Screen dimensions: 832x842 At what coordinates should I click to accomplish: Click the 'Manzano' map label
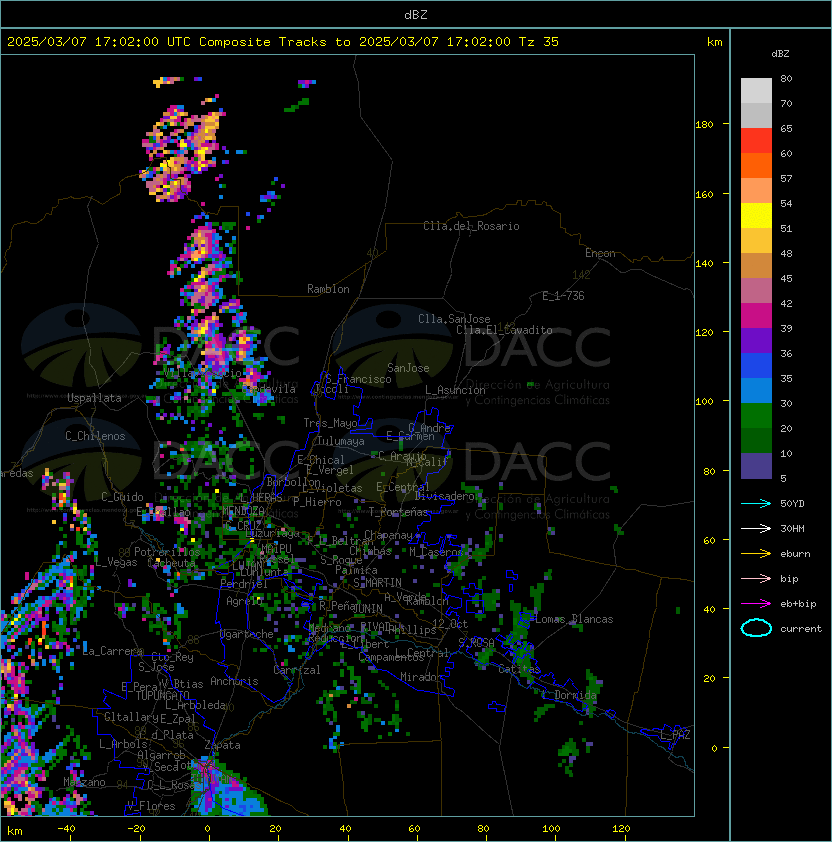click(x=84, y=782)
